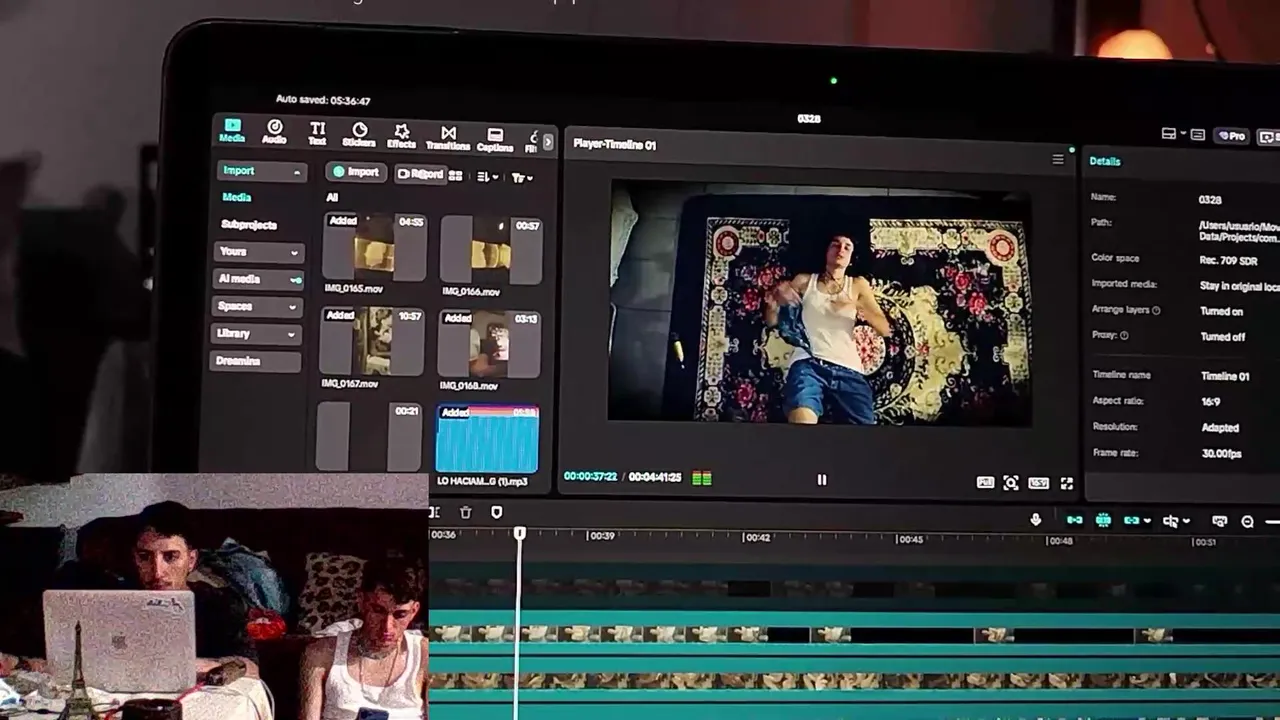Click the playhead handle on the ruler
The image size is (1280, 720).
(519, 534)
